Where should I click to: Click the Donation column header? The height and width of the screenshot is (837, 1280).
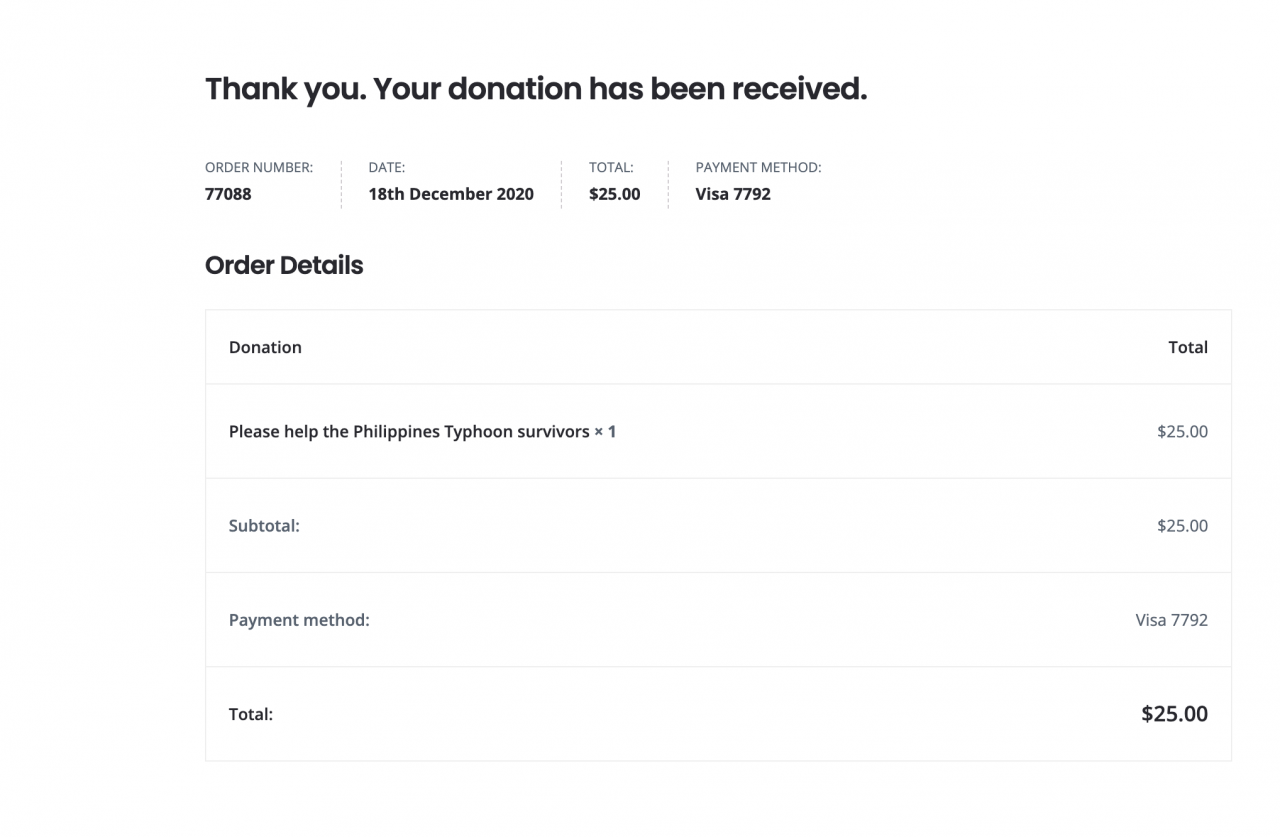point(265,347)
